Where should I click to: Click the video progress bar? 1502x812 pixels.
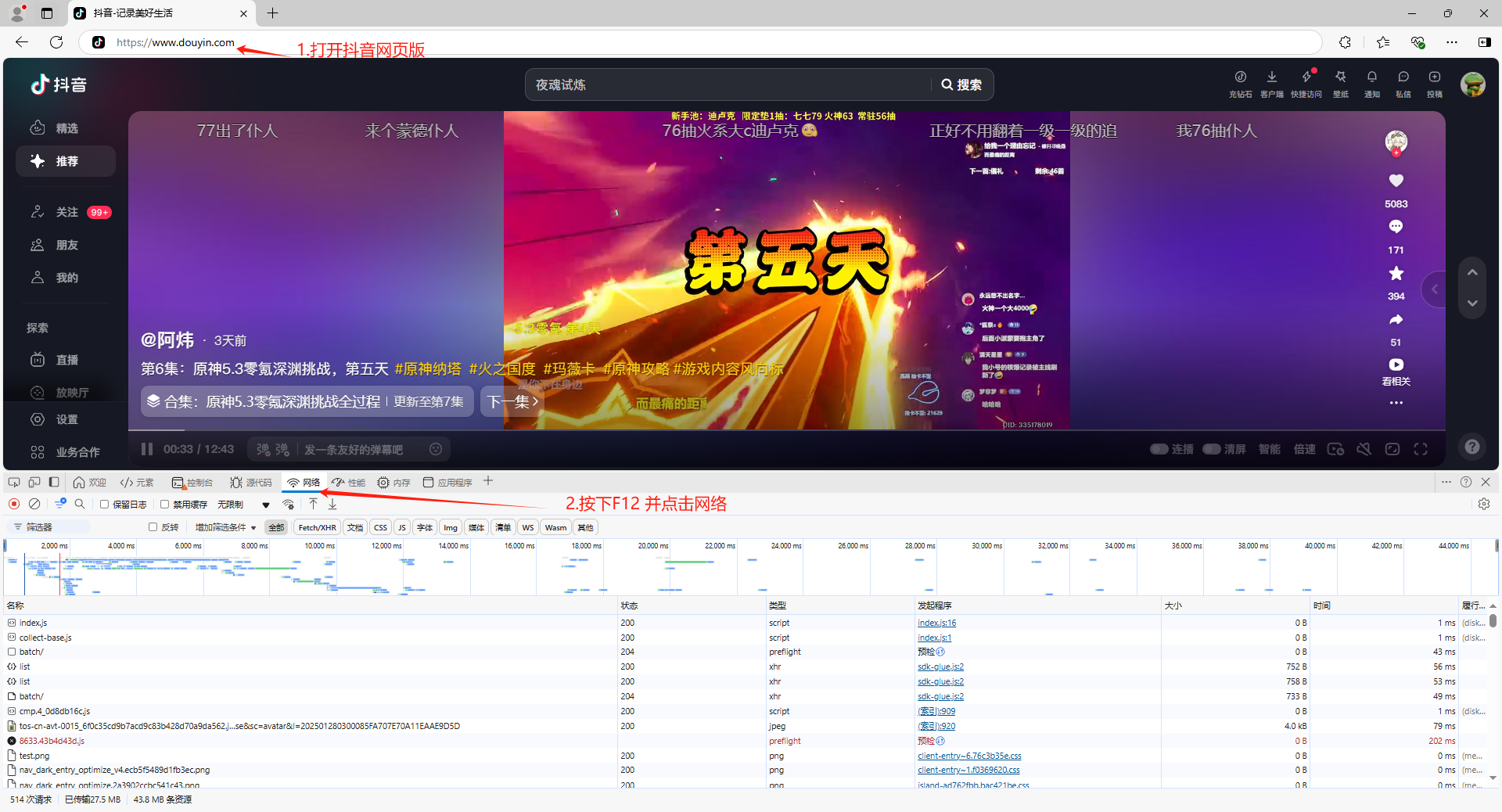point(787,429)
